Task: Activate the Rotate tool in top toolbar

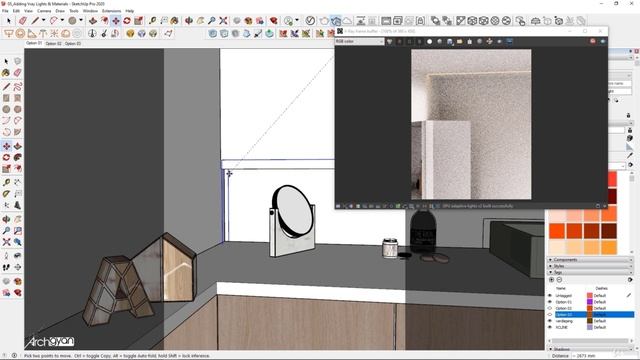Action: click(127, 20)
